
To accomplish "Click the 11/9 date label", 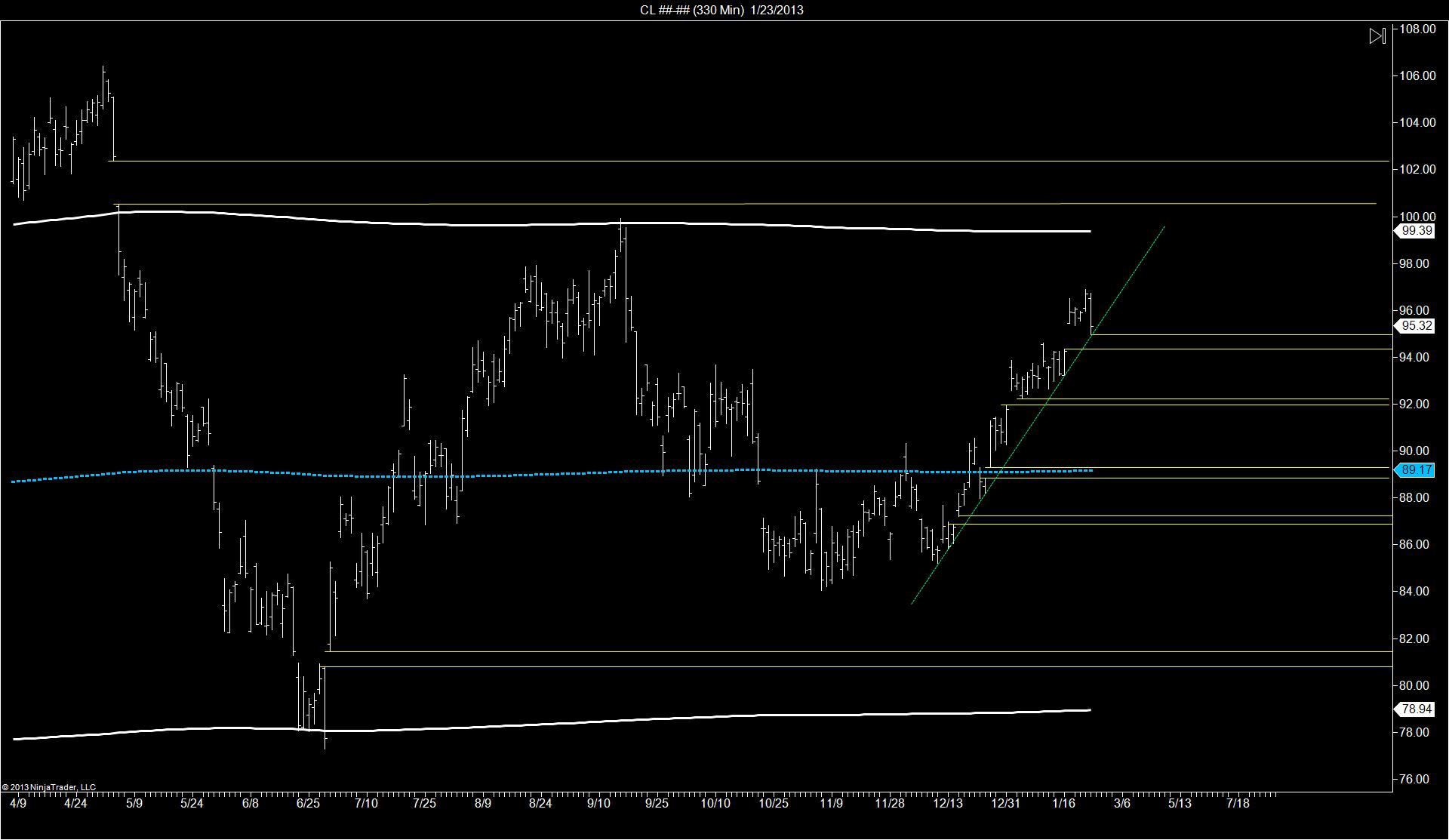I will [x=831, y=803].
